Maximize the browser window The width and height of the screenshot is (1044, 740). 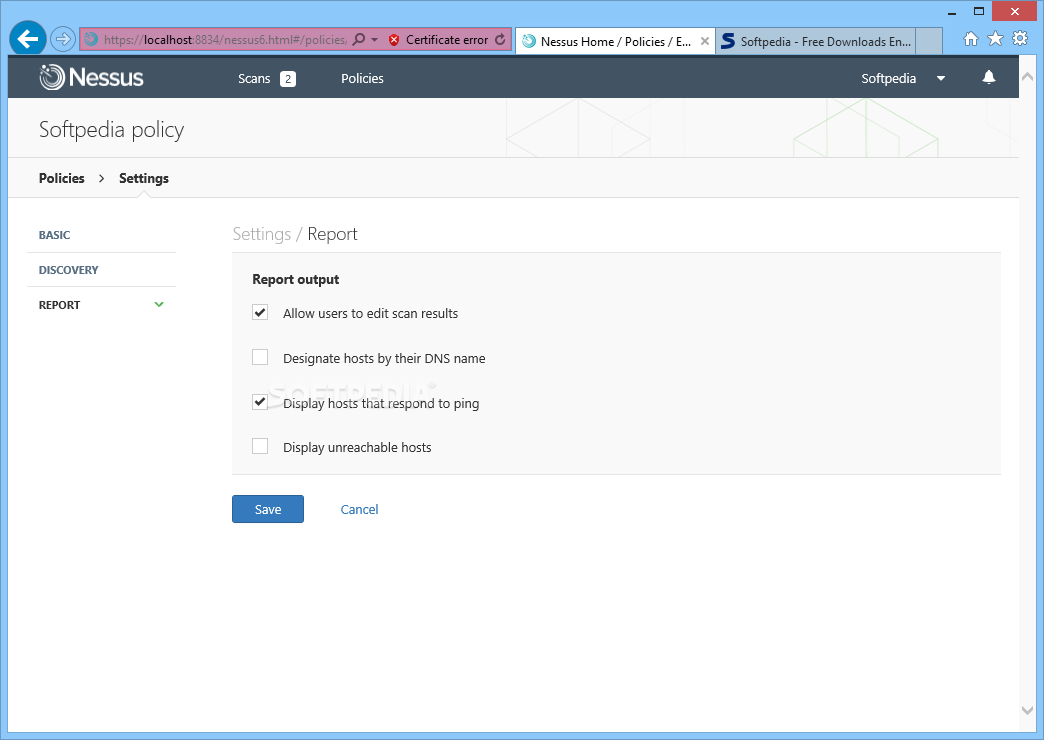click(979, 11)
